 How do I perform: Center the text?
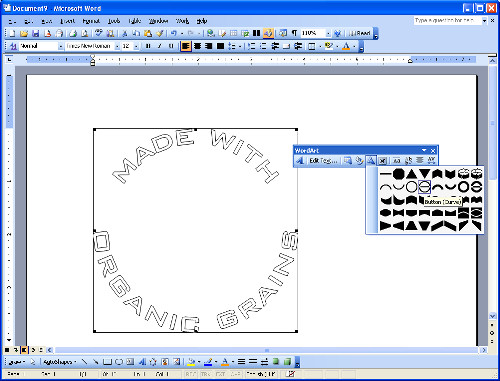(198, 46)
